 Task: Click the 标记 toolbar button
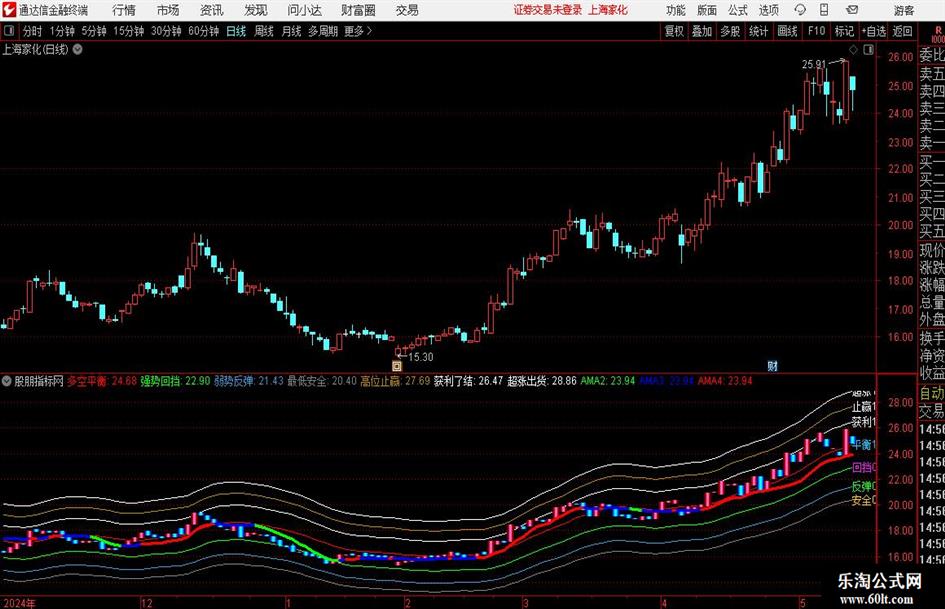[844, 31]
